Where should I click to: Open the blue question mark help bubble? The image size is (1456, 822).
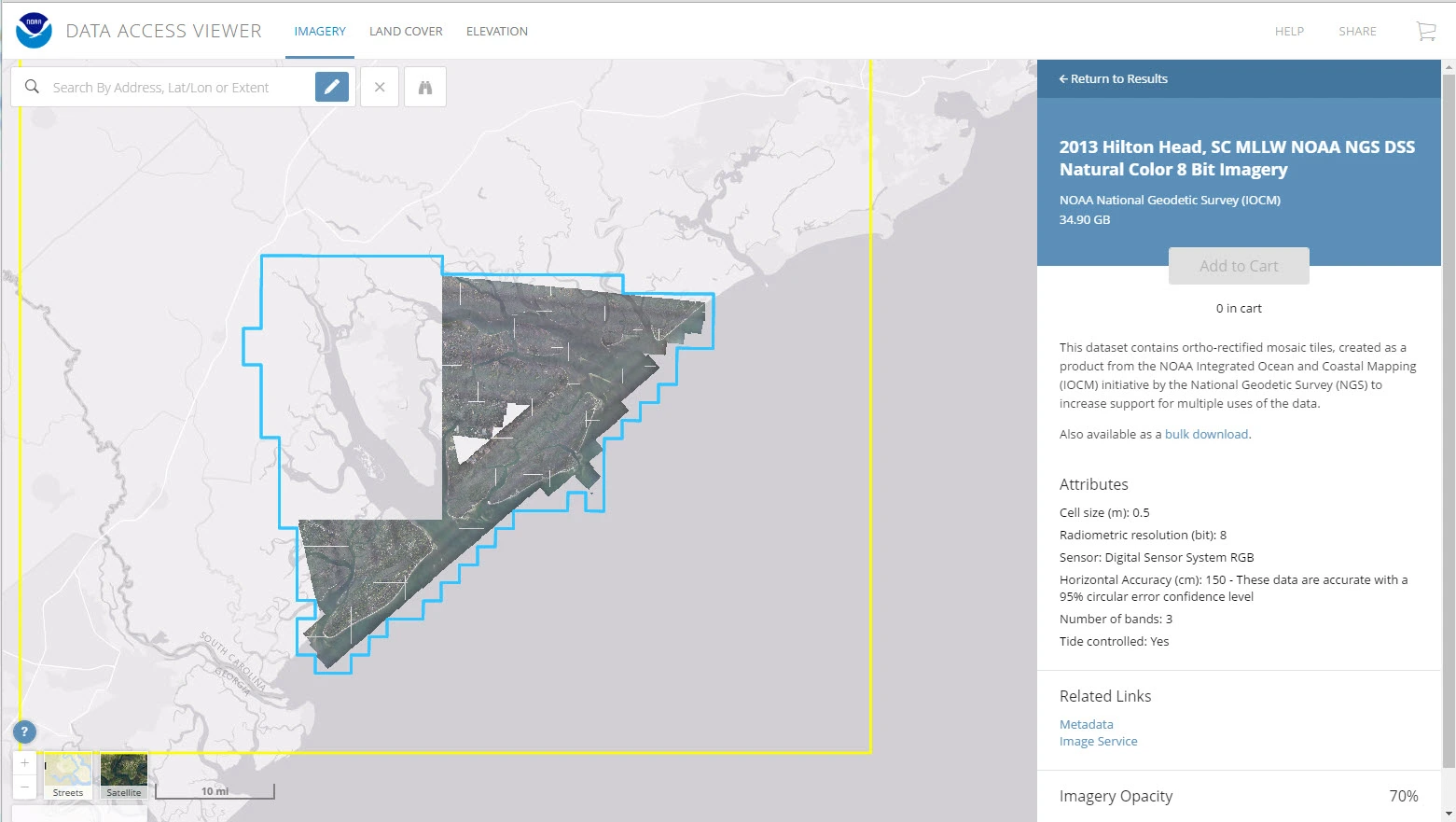click(x=24, y=731)
